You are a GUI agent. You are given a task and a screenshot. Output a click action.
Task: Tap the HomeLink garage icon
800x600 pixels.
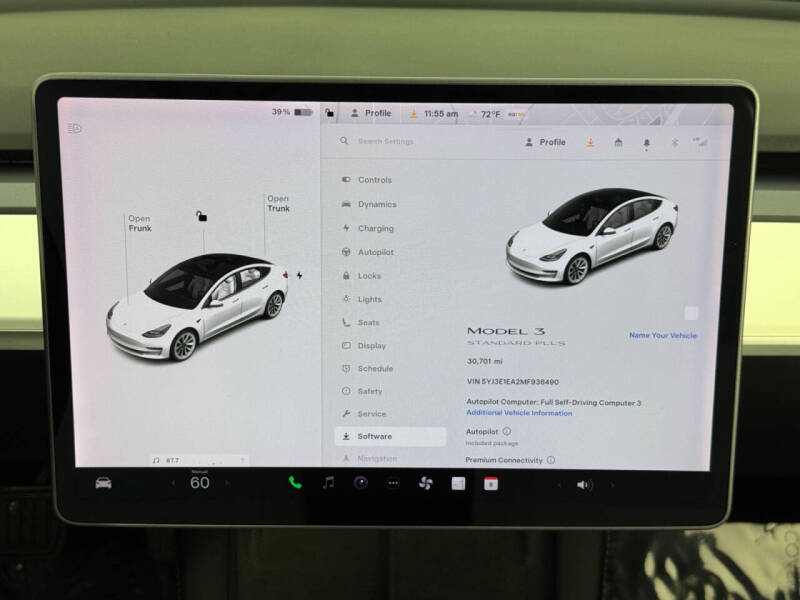pos(618,143)
